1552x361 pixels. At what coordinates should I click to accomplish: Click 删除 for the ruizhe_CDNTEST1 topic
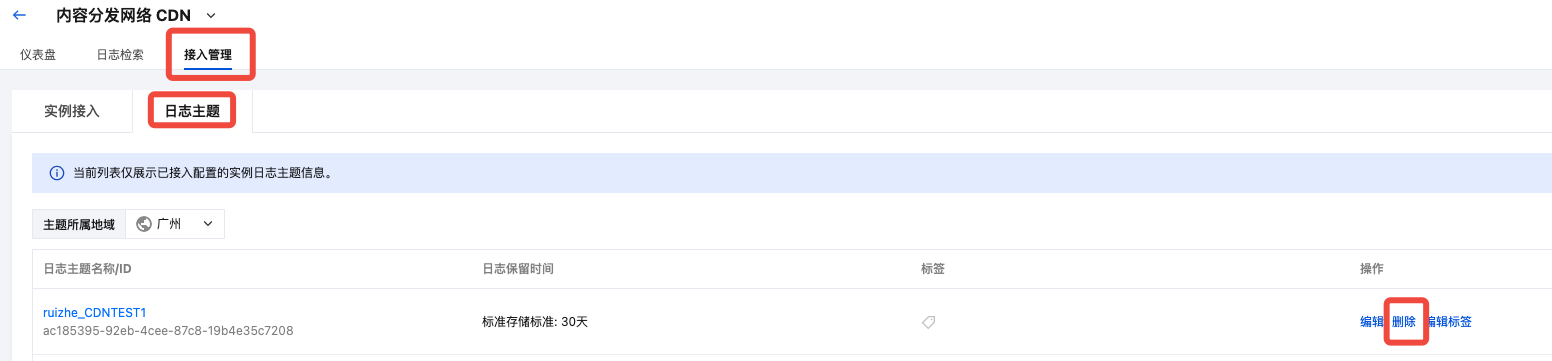tap(1404, 322)
